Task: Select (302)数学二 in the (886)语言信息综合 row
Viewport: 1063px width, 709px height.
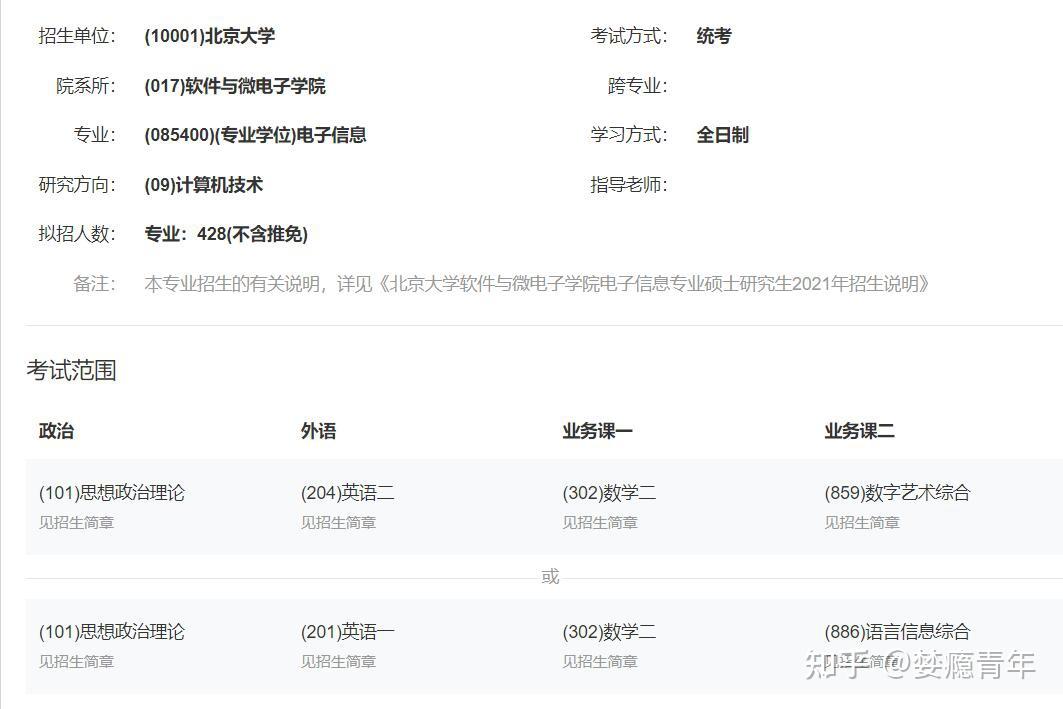Action: coord(609,632)
